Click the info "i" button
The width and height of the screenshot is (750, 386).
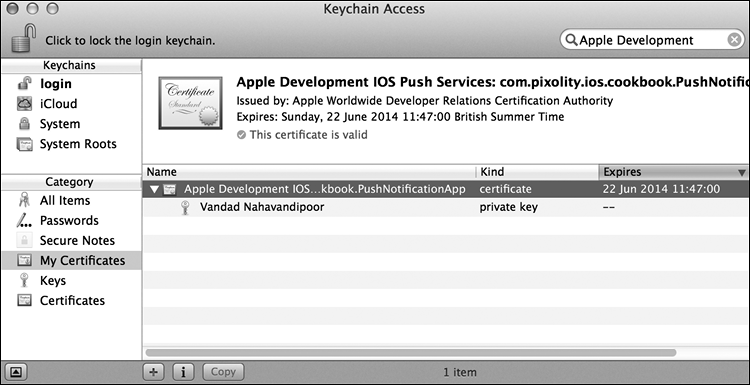pos(183,372)
